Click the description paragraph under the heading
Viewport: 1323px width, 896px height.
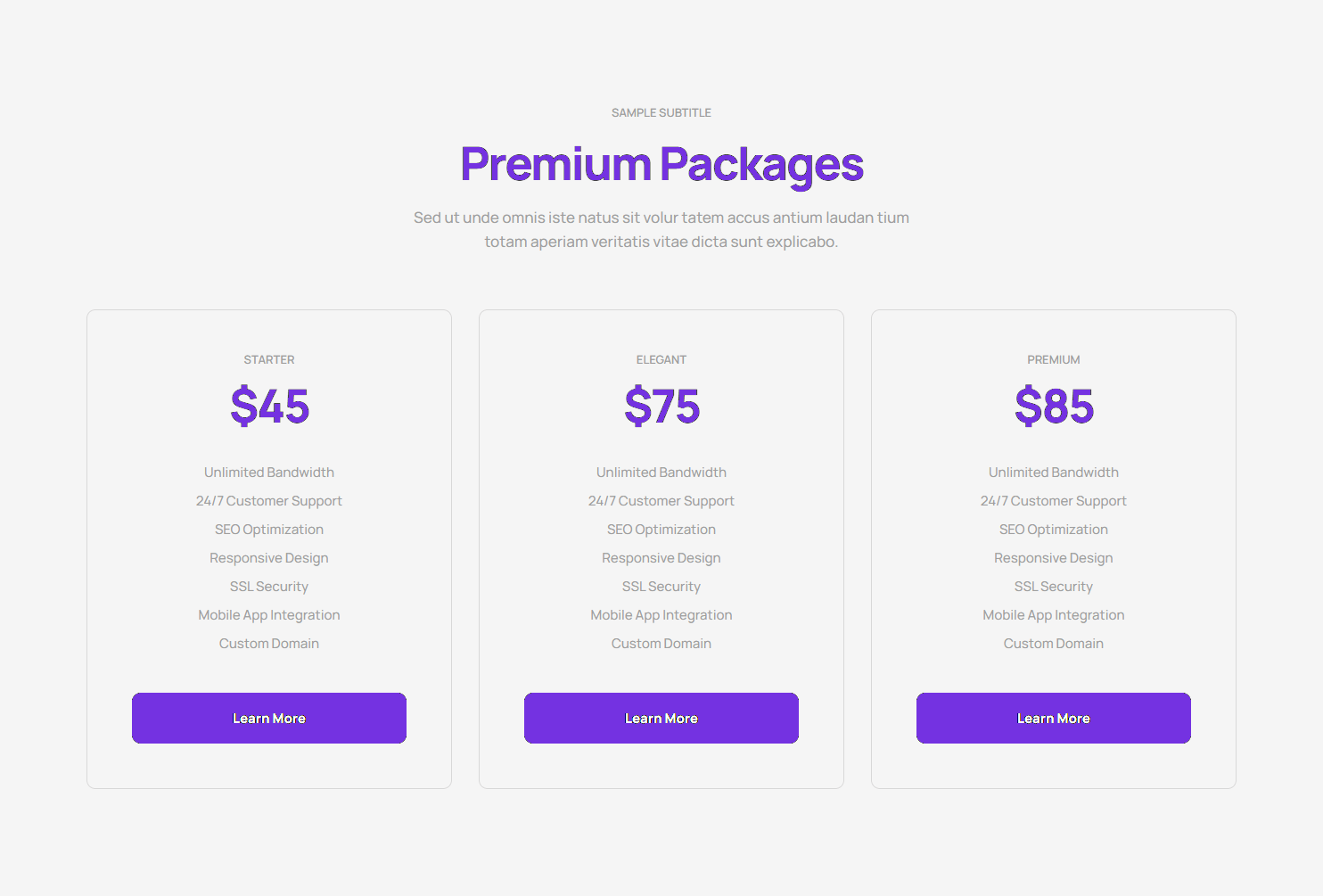[661, 229]
